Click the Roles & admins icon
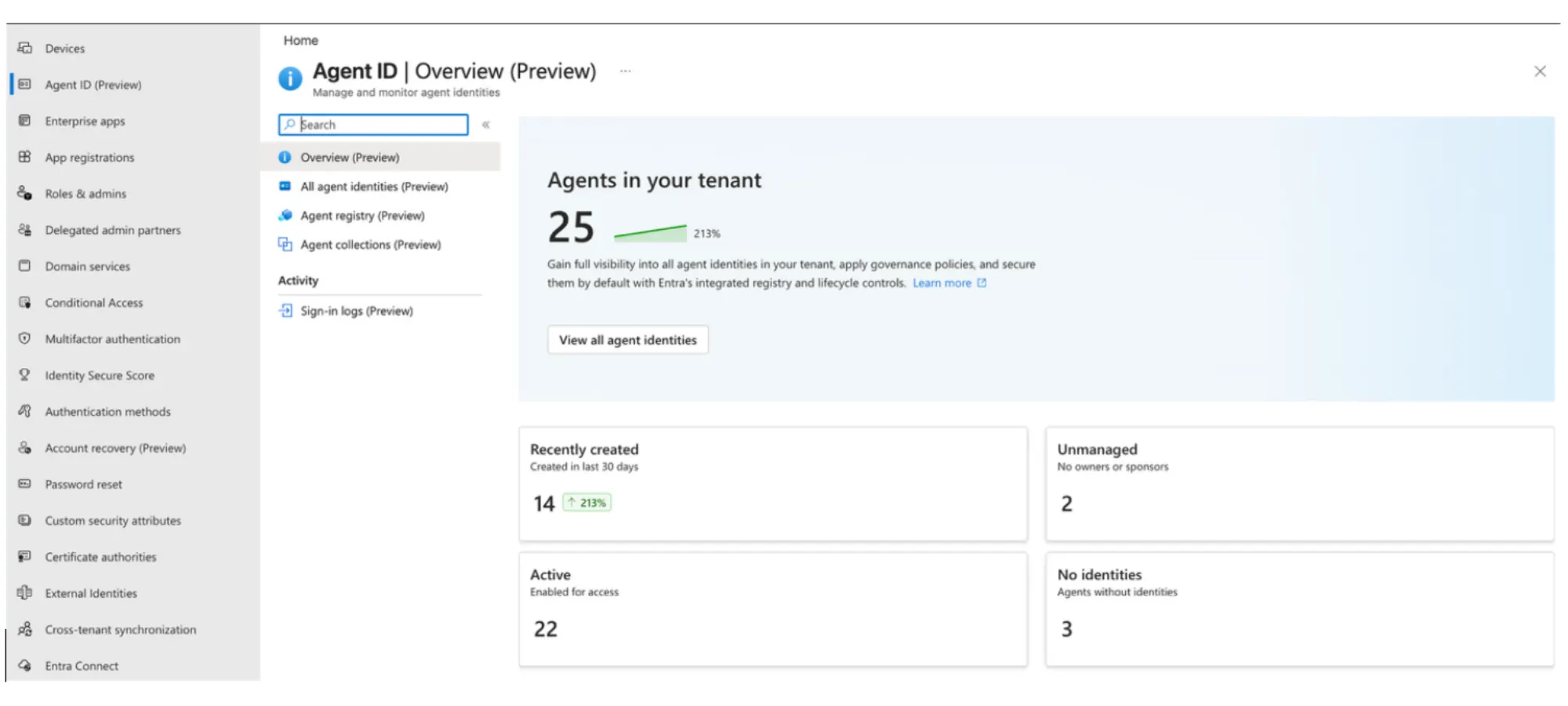 25,193
